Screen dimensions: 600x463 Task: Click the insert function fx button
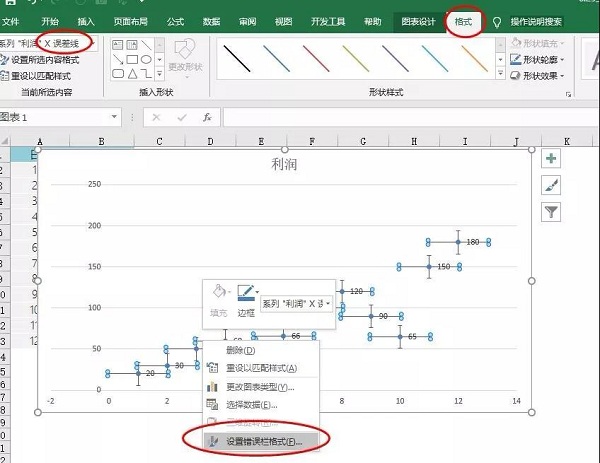(207, 117)
